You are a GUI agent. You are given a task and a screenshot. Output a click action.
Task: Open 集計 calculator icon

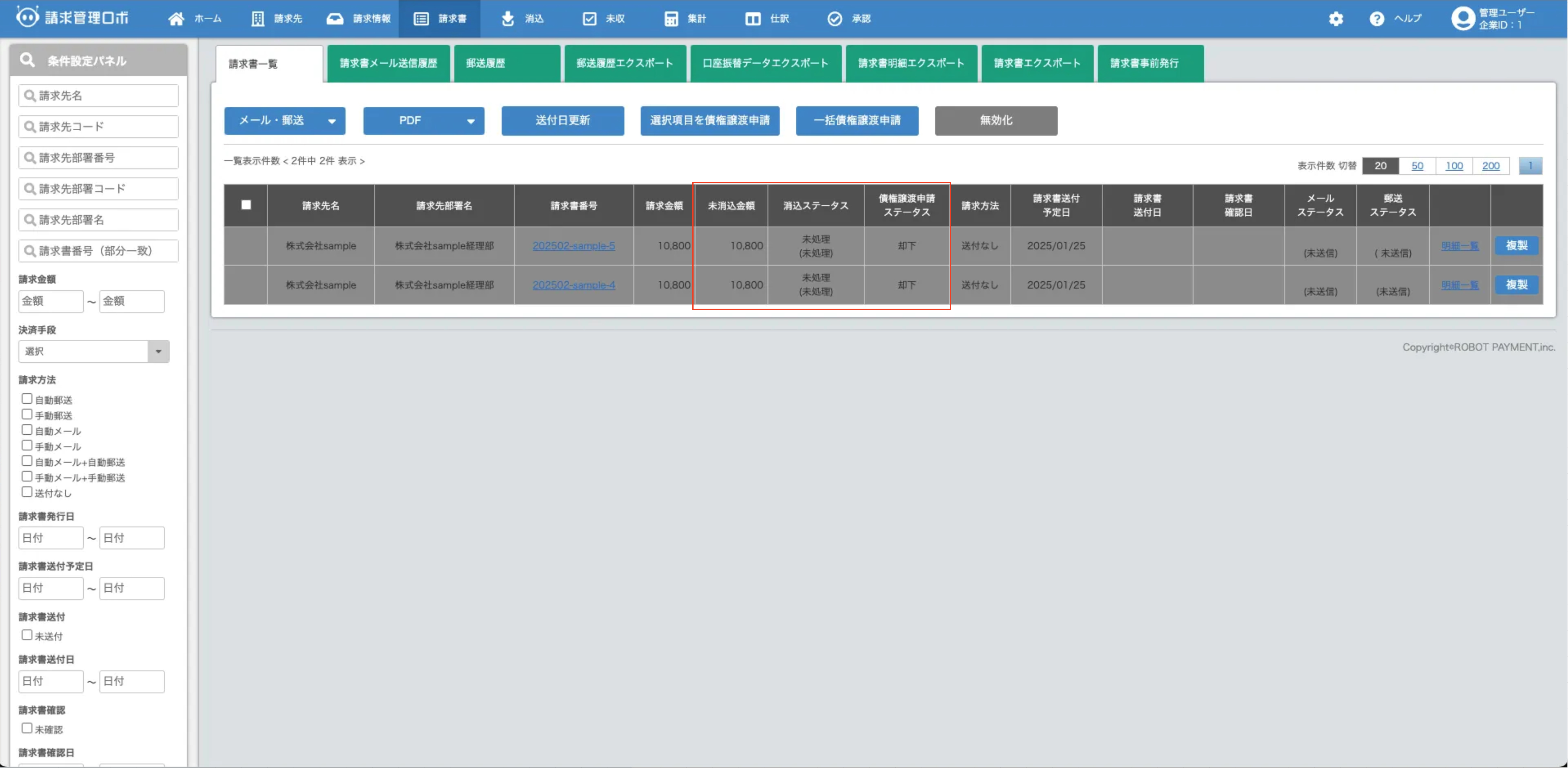671,19
